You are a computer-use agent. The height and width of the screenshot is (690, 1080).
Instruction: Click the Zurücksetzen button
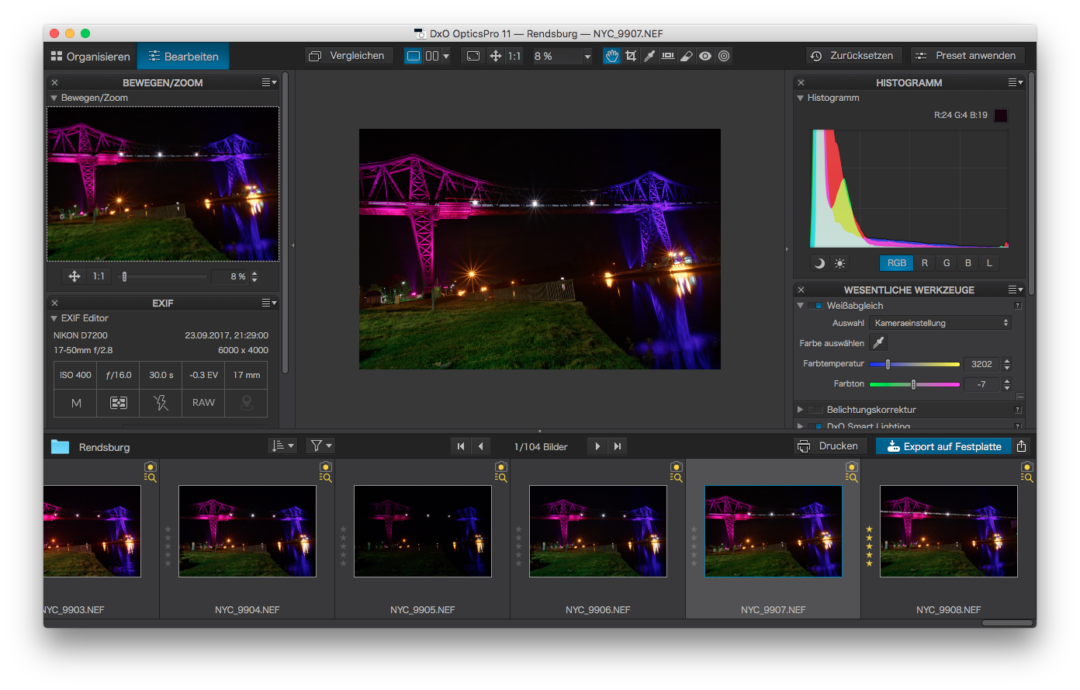854,56
